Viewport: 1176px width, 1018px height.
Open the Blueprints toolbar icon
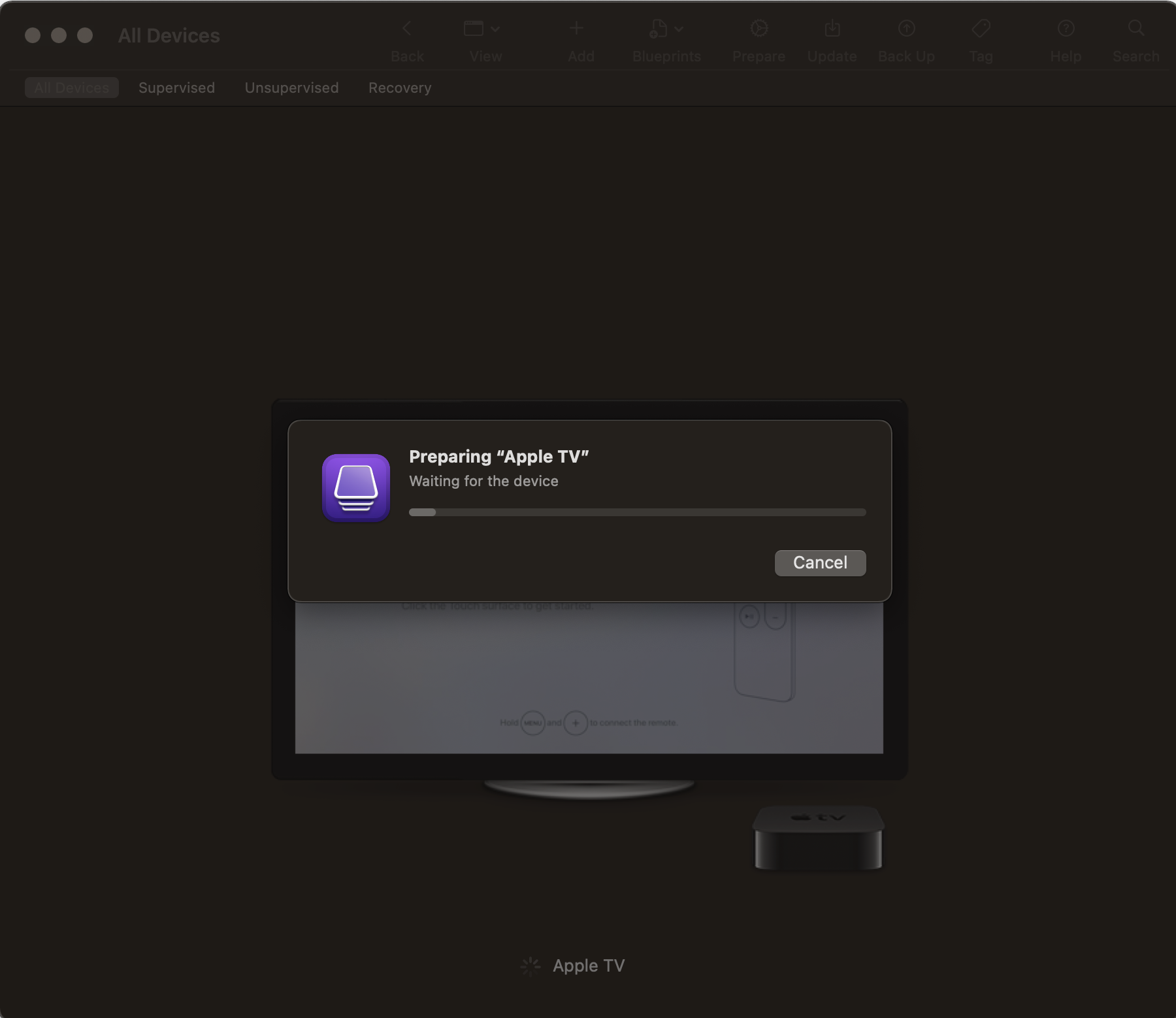point(659,28)
